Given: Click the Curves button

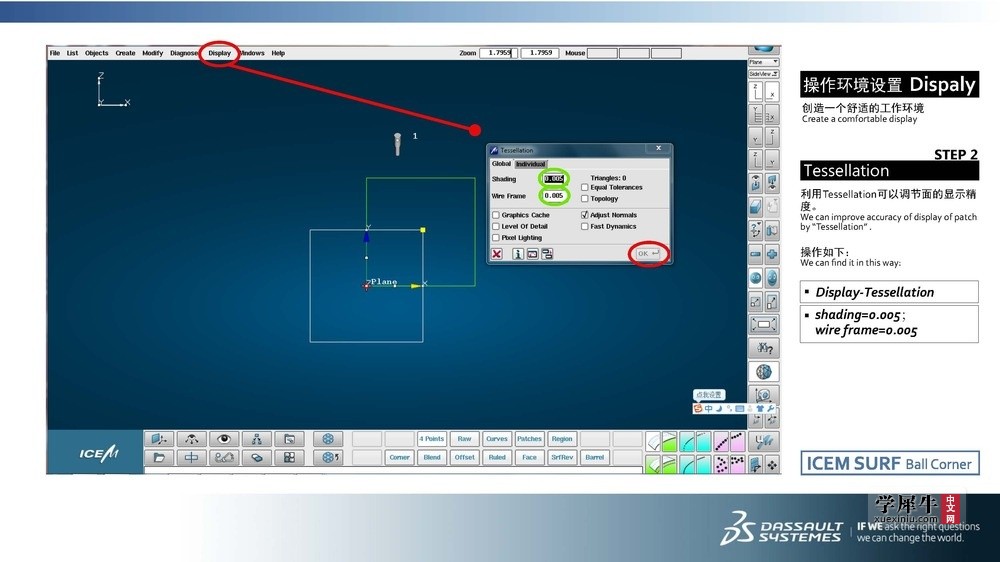Looking at the screenshot, I should point(497,439).
